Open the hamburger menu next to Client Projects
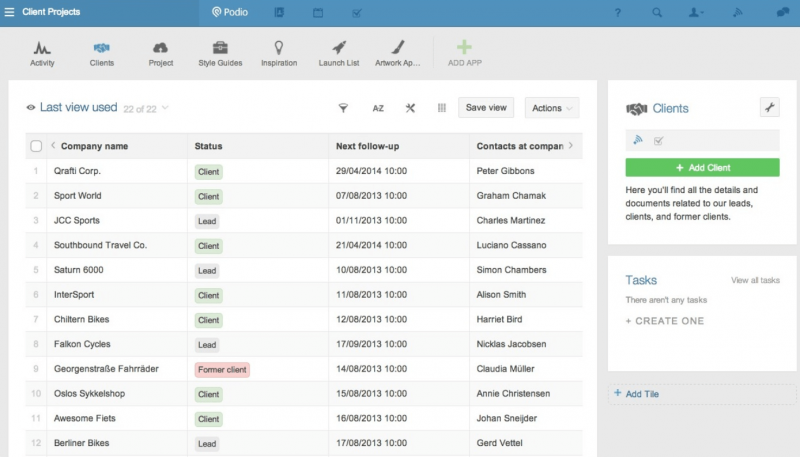 click(x=9, y=12)
